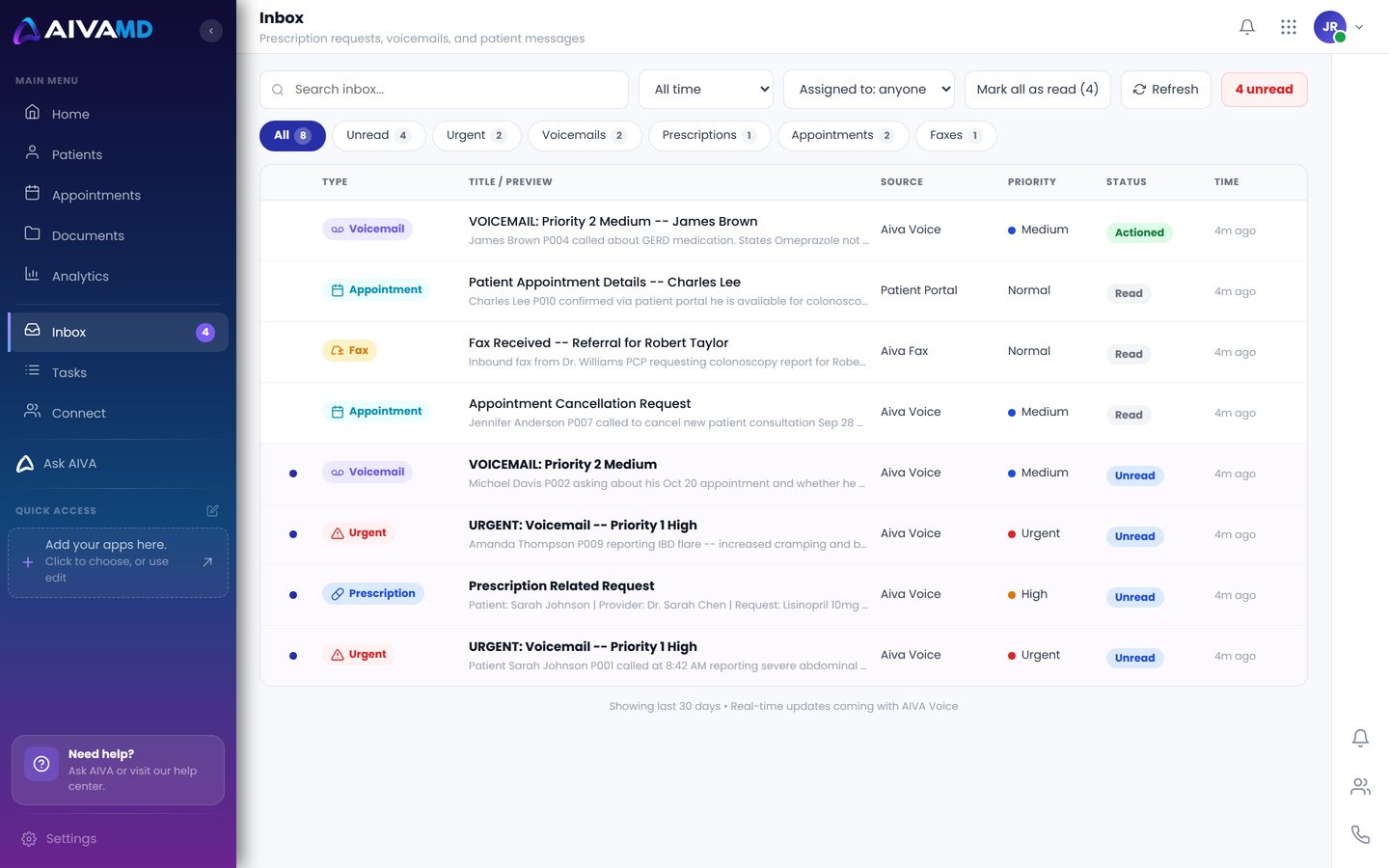Screen dimensions: 1389x868
Task: Go to Appointments in the sidebar
Action: [118, 195]
